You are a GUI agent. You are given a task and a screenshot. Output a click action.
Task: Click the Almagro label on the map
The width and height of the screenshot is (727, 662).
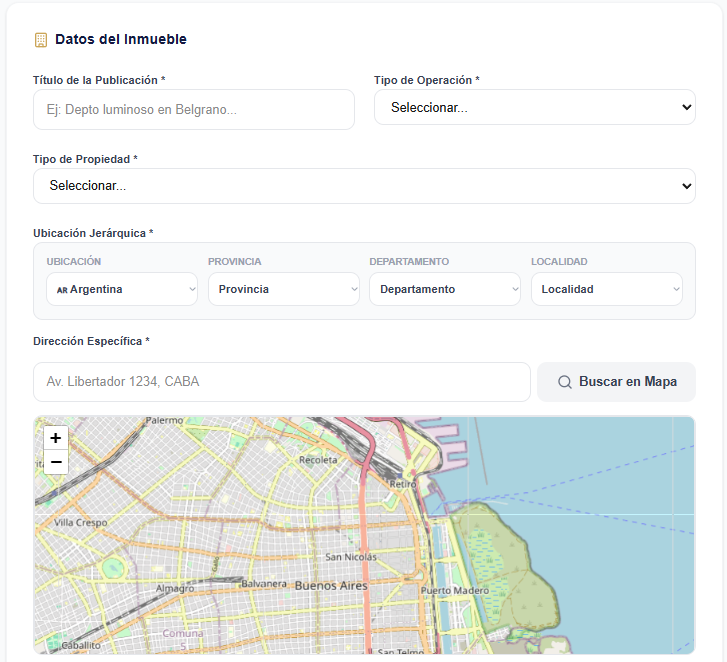click(175, 588)
